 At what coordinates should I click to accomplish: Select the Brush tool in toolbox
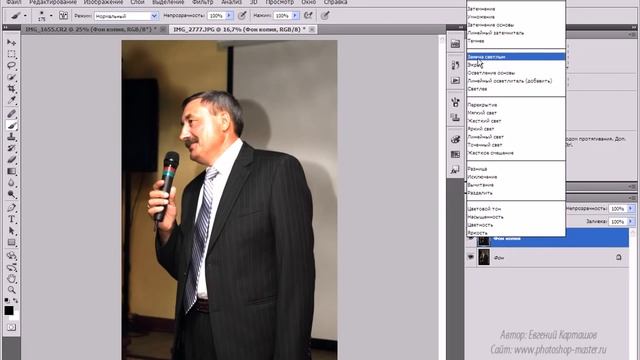point(11,125)
